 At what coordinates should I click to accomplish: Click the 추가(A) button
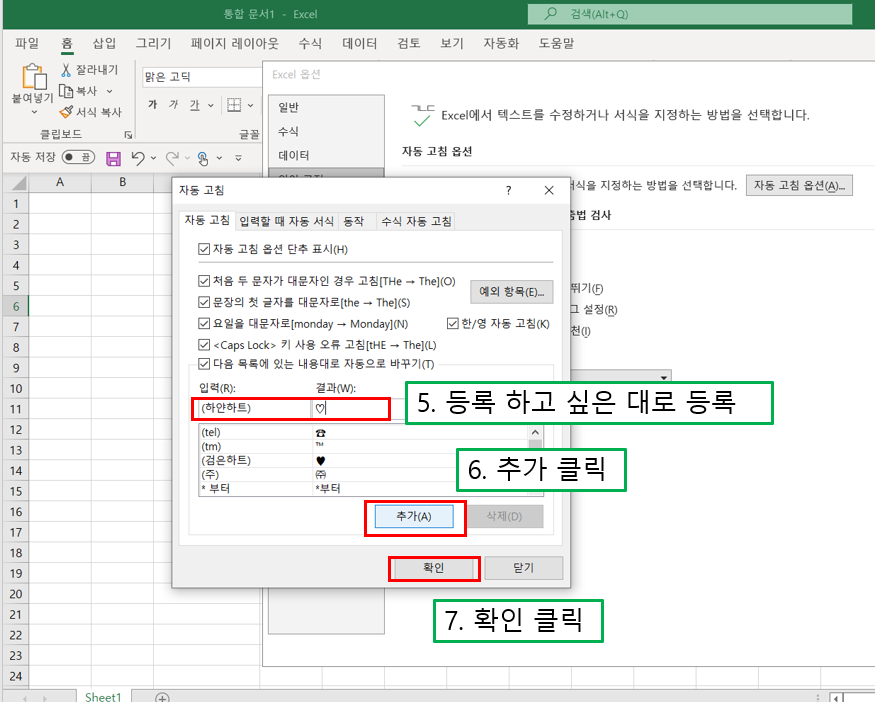(x=414, y=516)
